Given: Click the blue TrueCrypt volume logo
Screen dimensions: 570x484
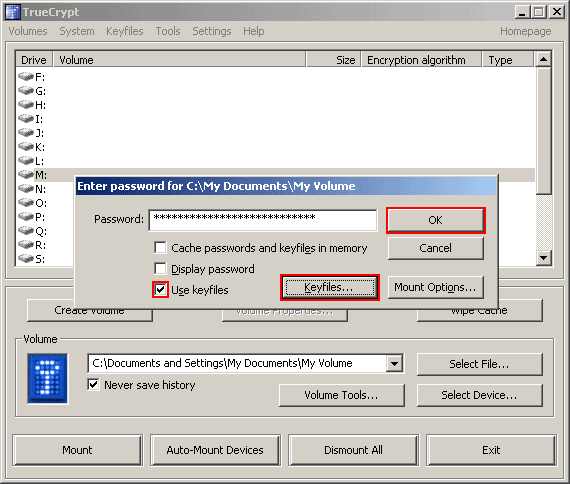Looking at the screenshot, I should [x=48, y=379].
